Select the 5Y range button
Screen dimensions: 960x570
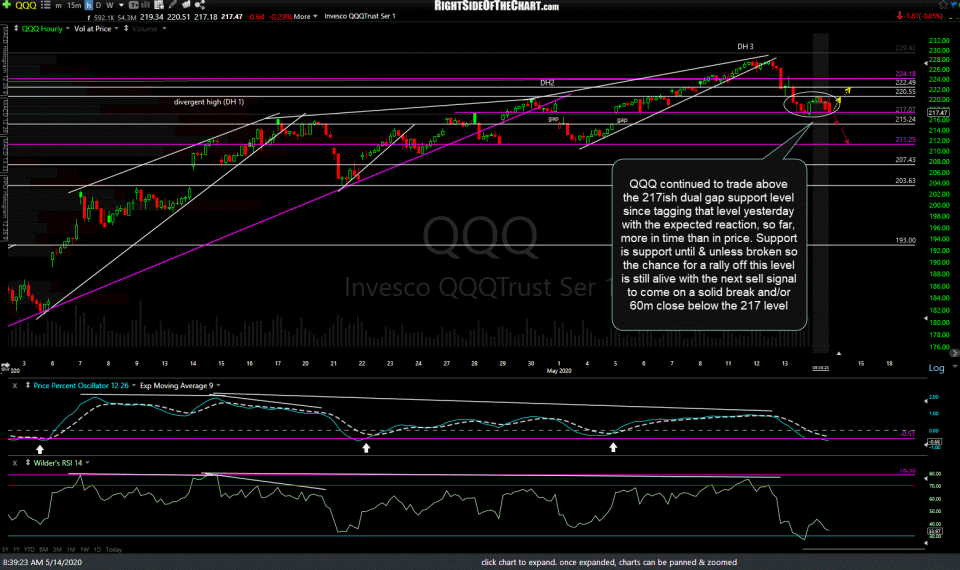point(5,550)
